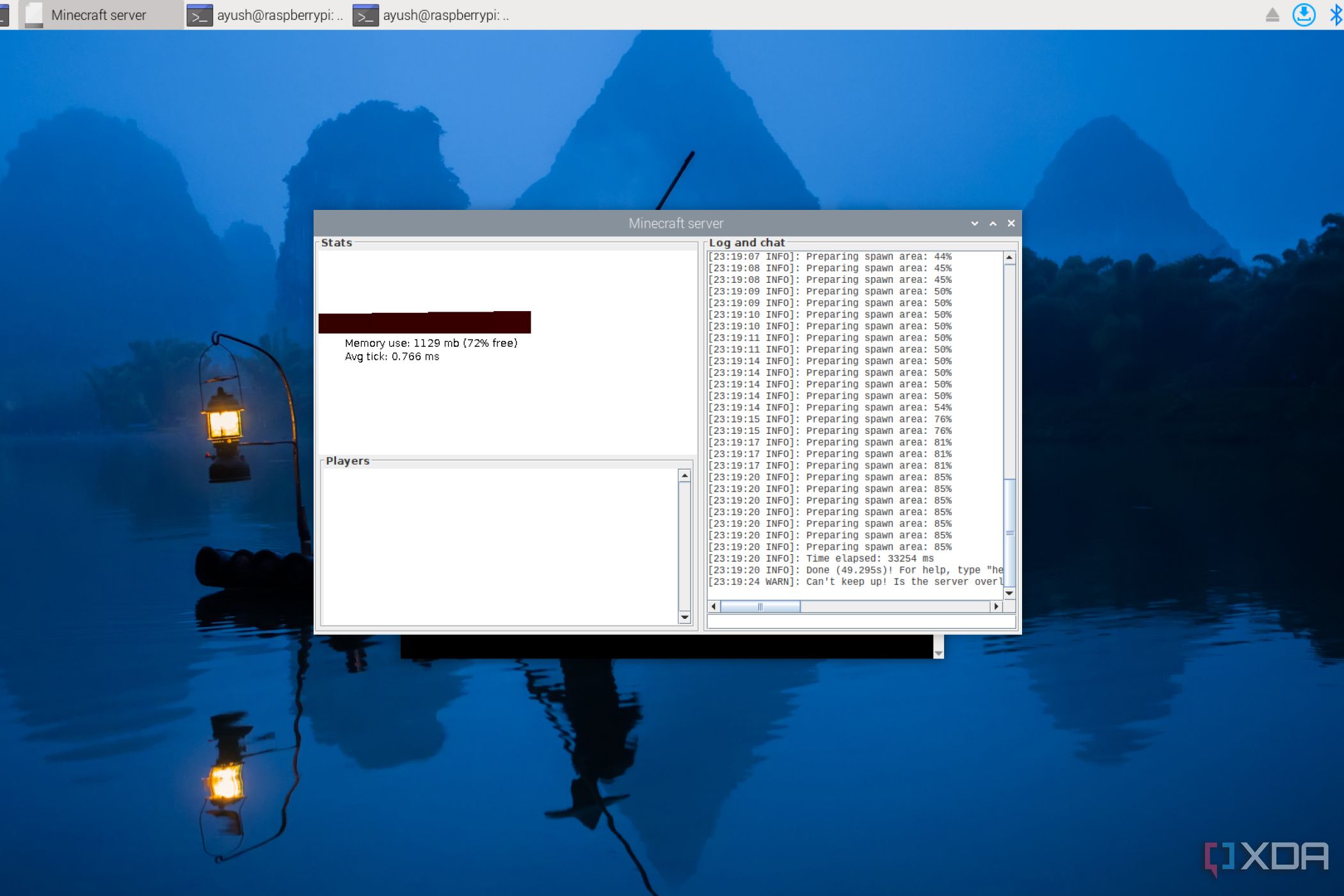Screen dimensions: 1344x896
Task: Click the eject icon in the system tray
Action: (x=1272, y=15)
